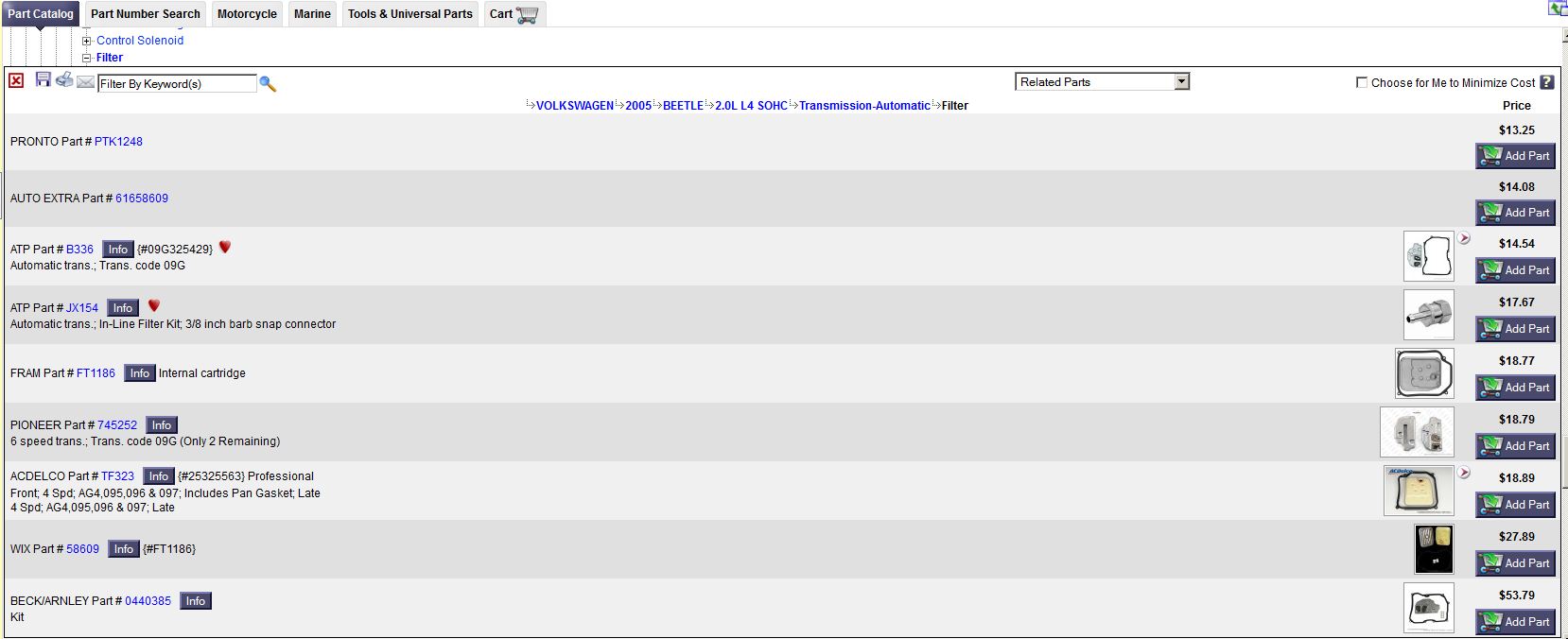The width and height of the screenshot is (1568, 639).
Task: Open part number PTK1248 link
Action: tap(118, 142)
